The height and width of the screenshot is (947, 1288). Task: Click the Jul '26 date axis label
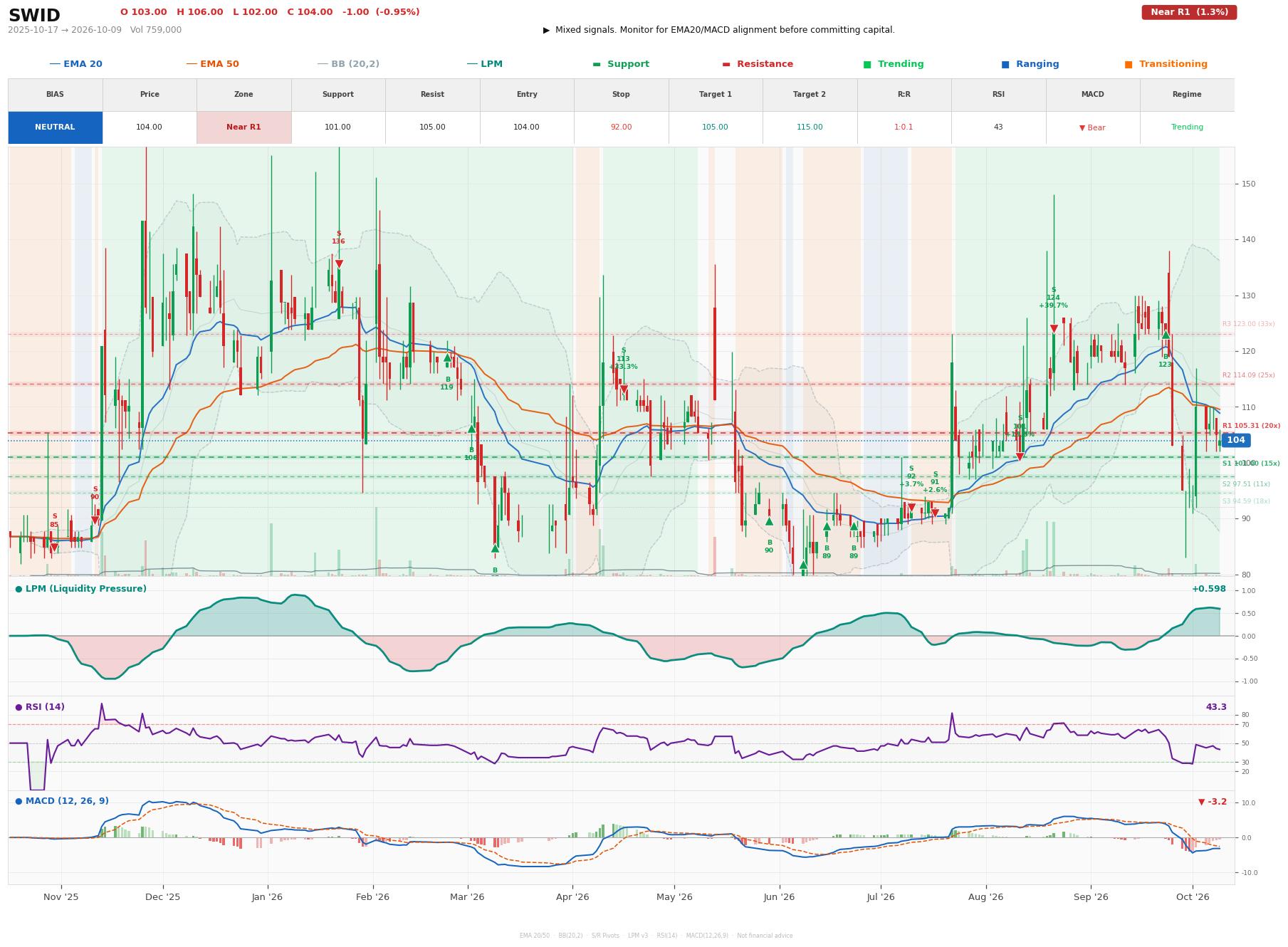(x=881, y=897)
